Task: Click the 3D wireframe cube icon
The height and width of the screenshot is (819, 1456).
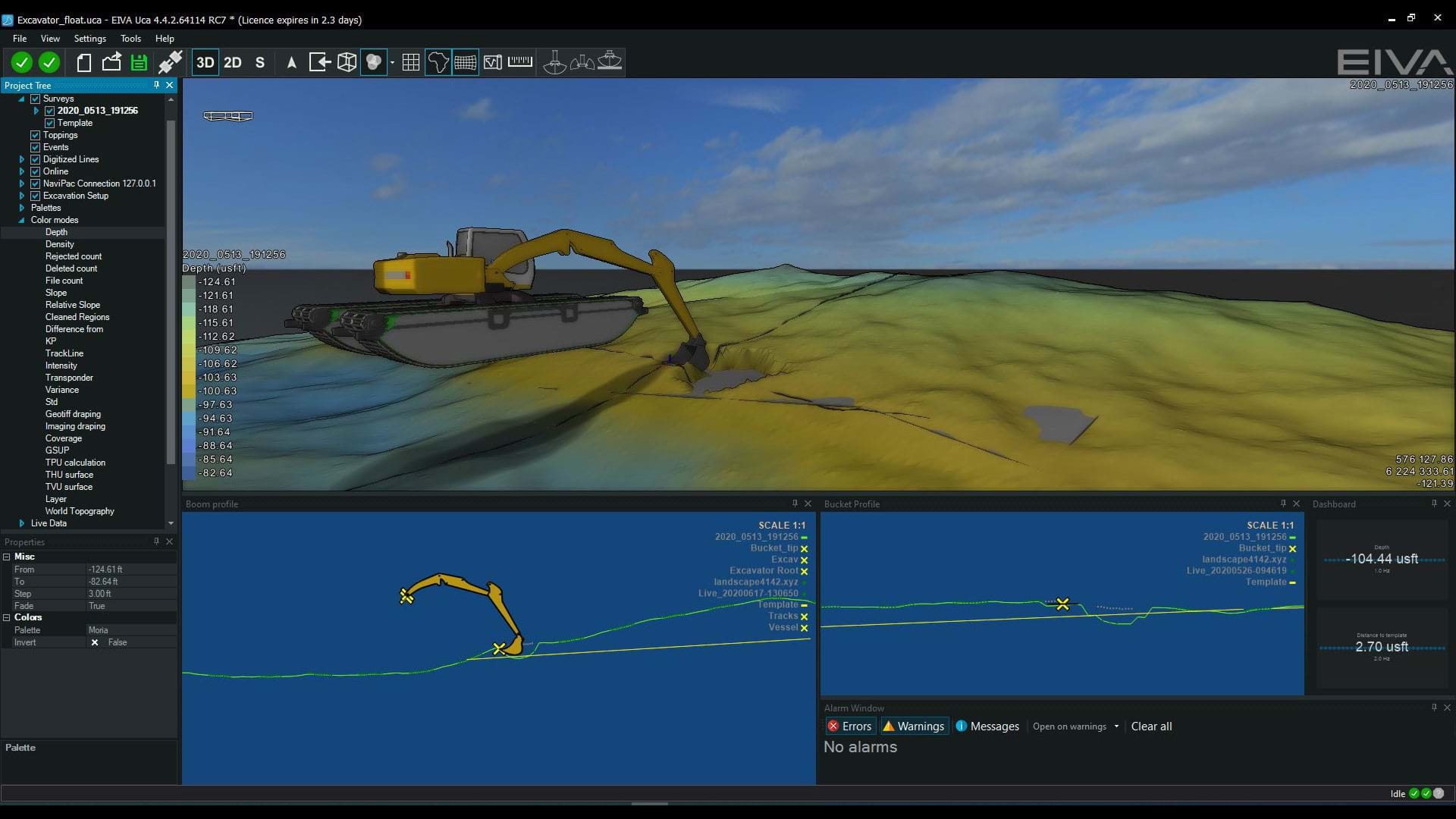Action: [x=347, y=62]
